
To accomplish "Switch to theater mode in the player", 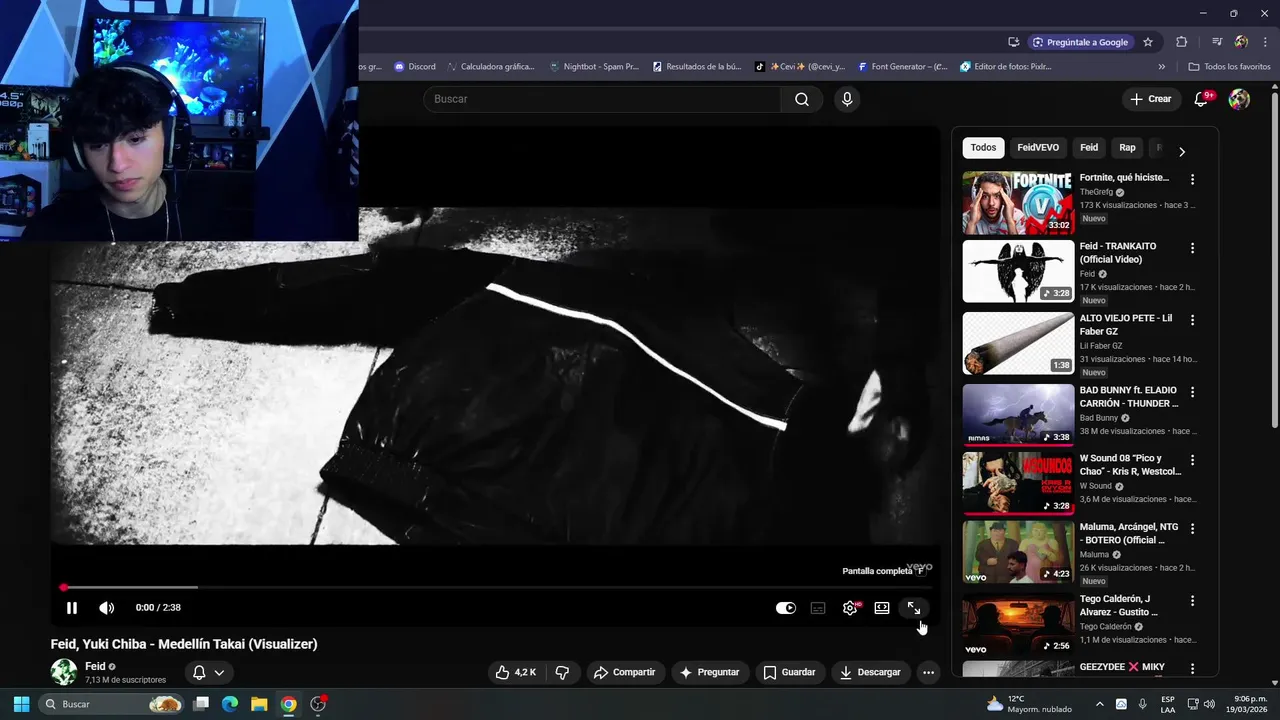I will 882,608.
